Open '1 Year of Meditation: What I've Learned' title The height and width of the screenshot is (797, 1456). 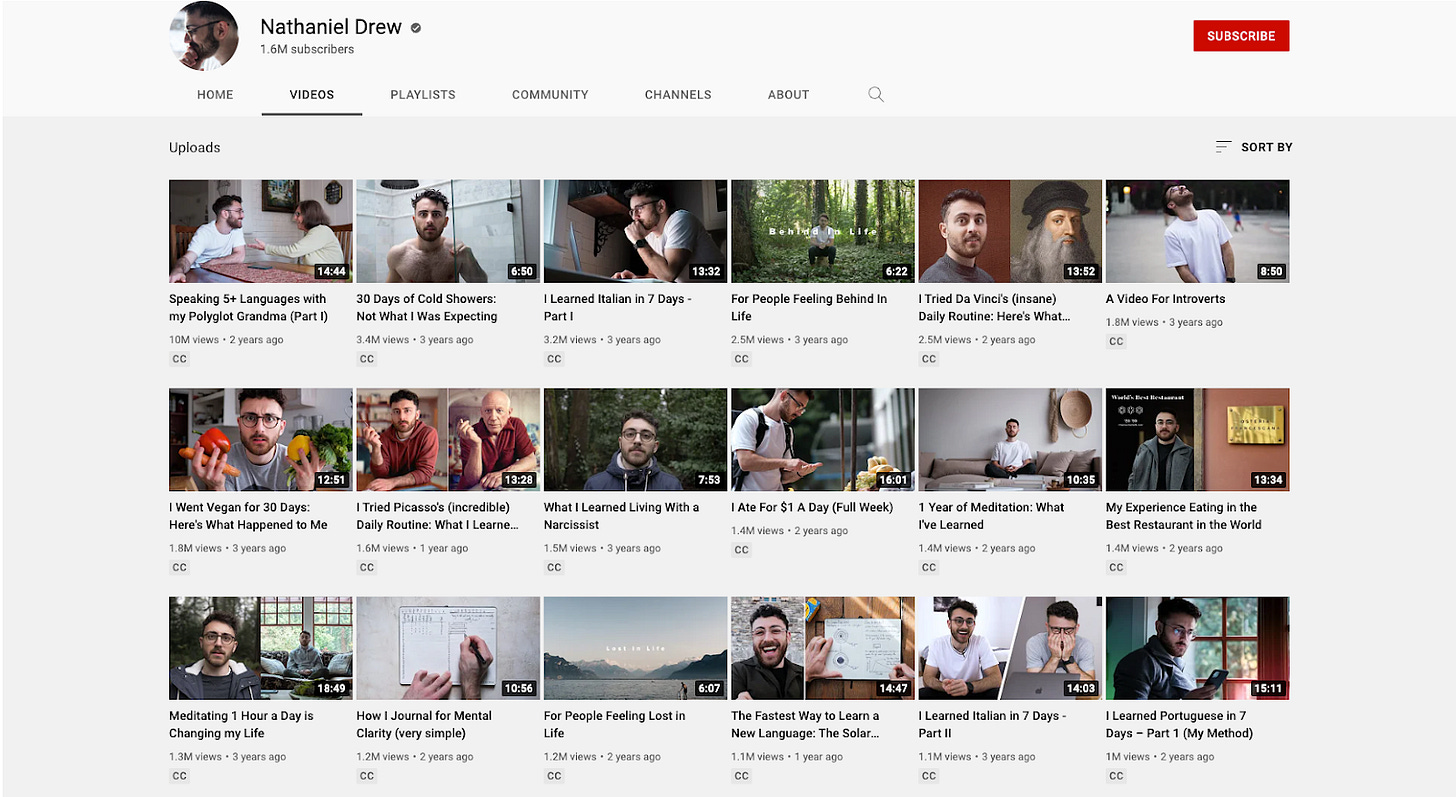(992, 516)
